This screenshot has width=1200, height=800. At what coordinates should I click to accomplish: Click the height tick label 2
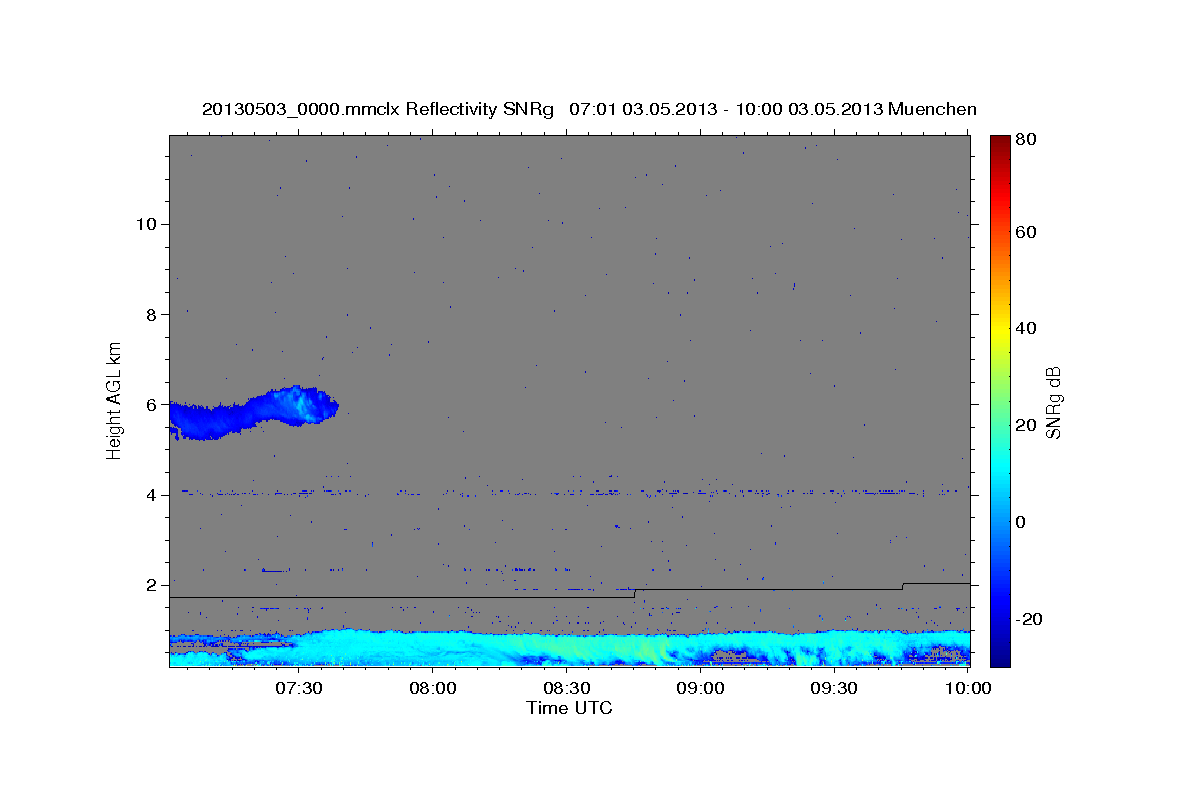(151, 585)
